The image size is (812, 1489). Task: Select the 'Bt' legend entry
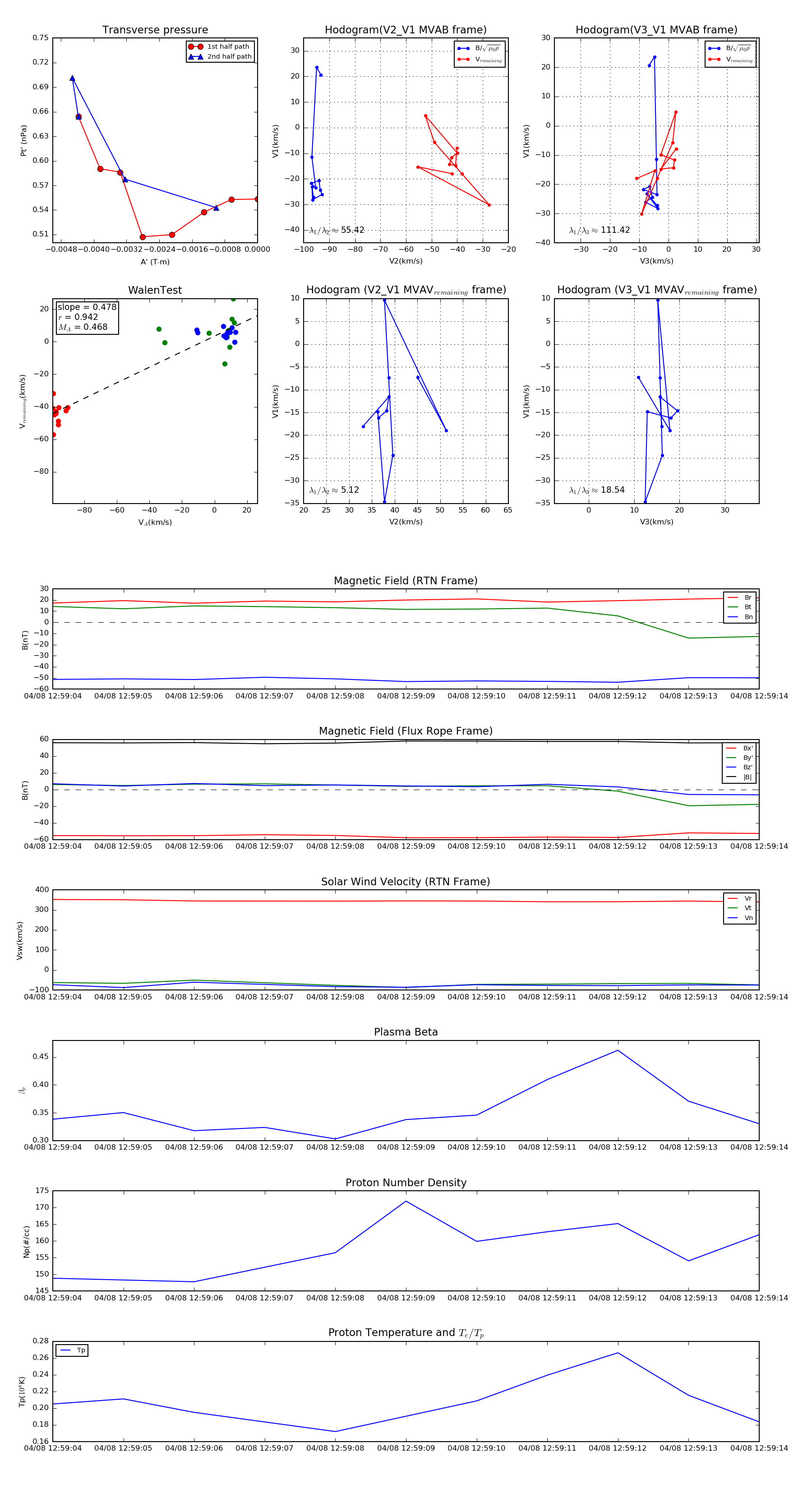point(740,607)
